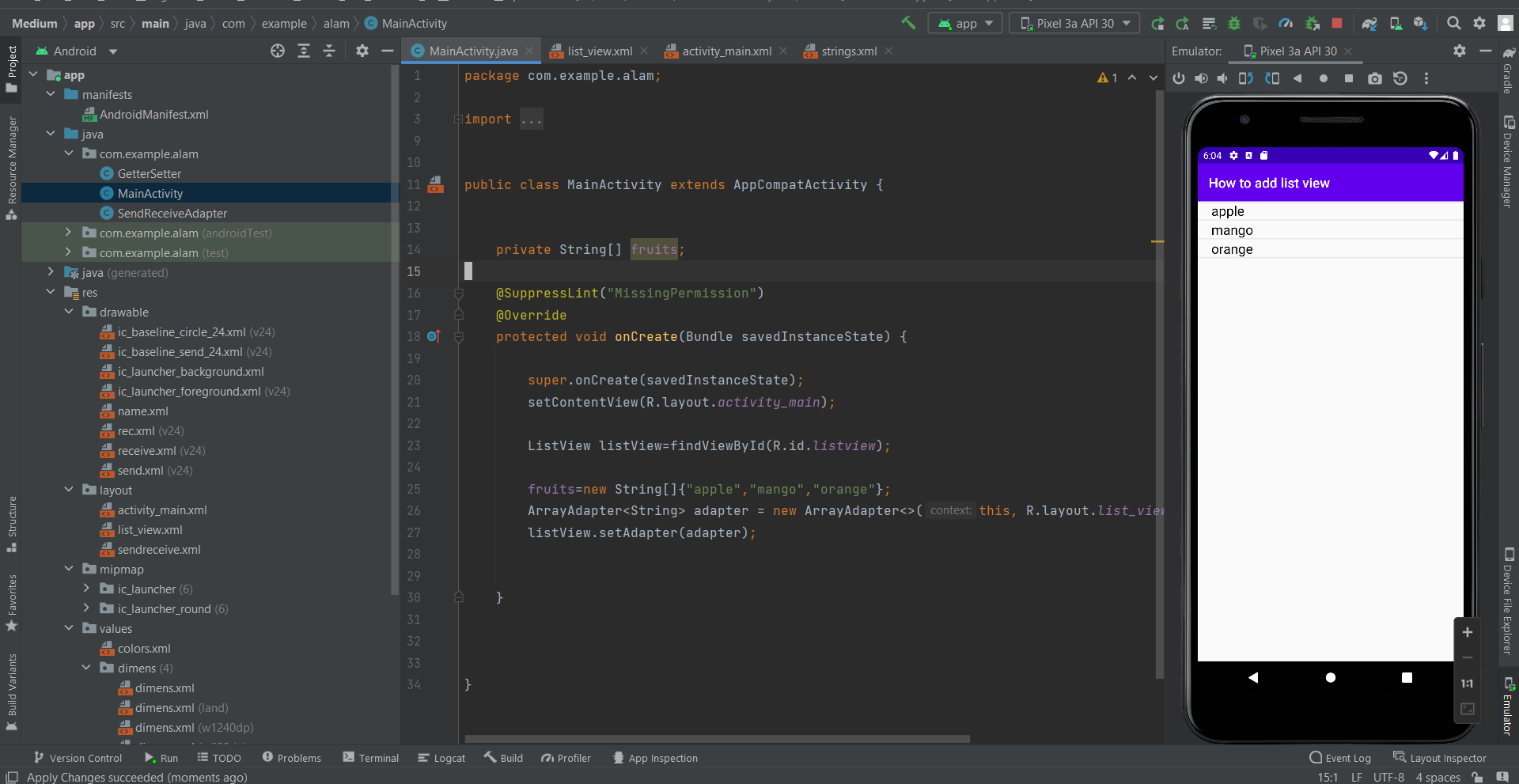Toggle the Project tool window on left edge
The image size is (1519, 784).
coord(12,69)
